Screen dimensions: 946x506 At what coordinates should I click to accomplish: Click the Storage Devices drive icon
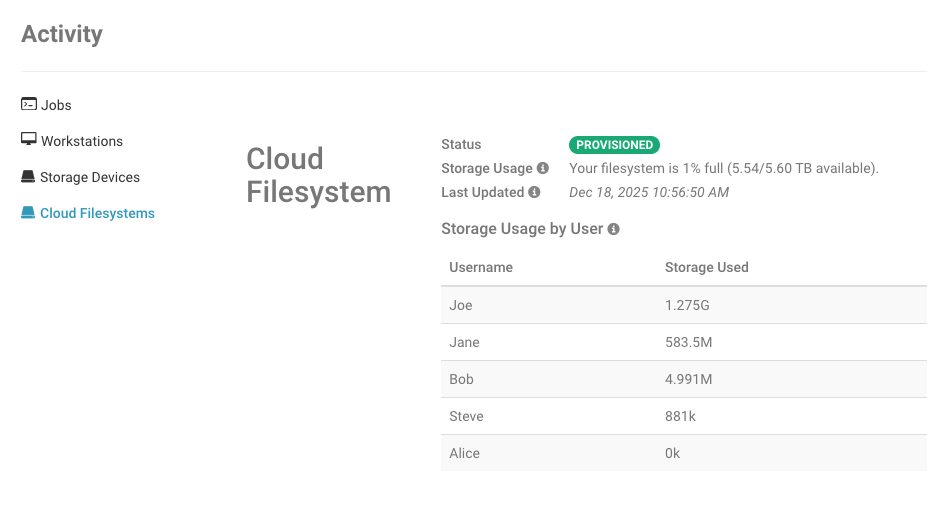[x=29, y=177]
